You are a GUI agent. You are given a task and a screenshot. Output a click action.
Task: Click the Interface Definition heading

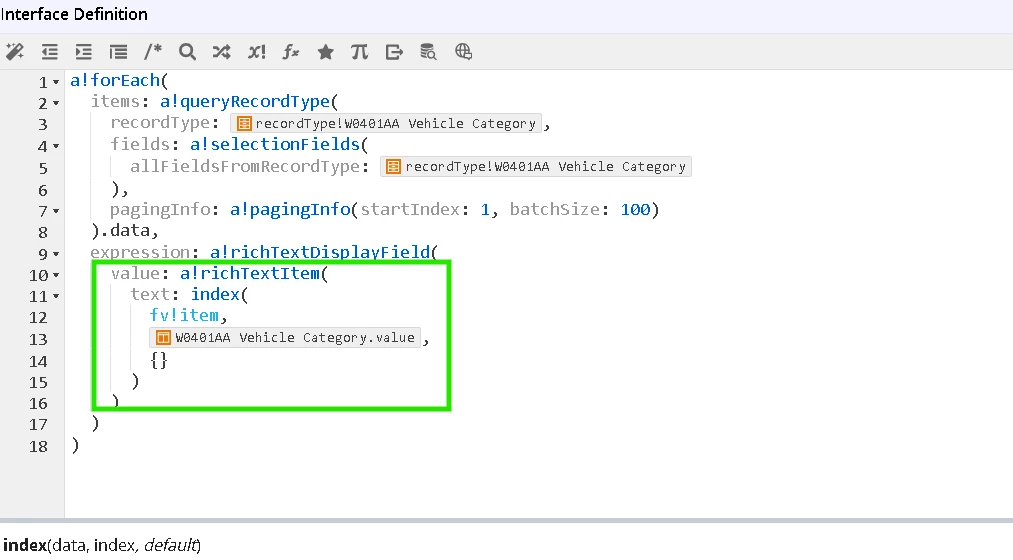tap(74, 14)
